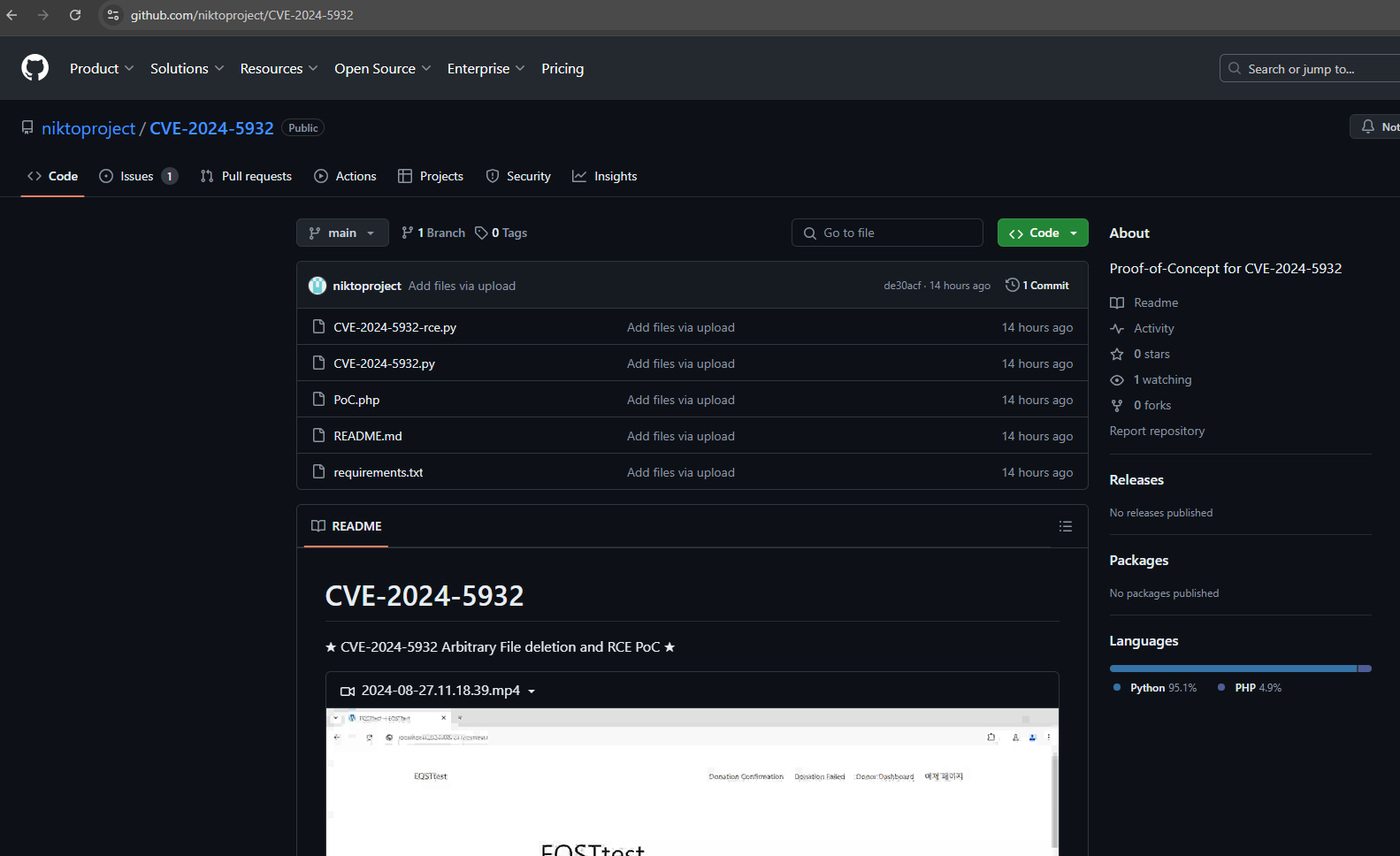Open README outline list icon
This screenshot has height=856, width=1400.
pos(1066,526)
